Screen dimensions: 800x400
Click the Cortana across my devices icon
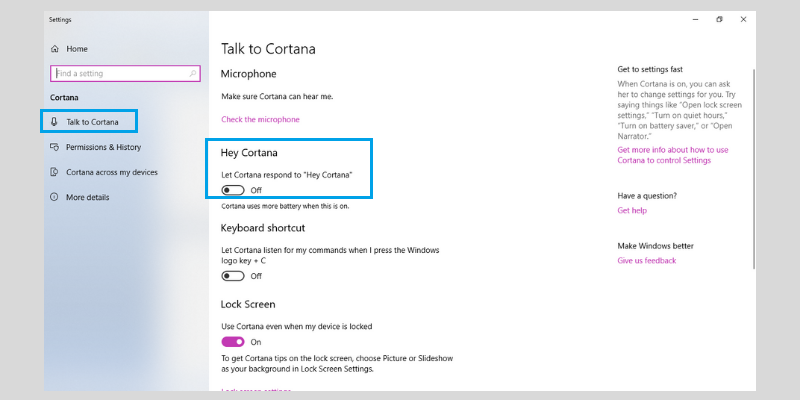click(x=54, y=172)
